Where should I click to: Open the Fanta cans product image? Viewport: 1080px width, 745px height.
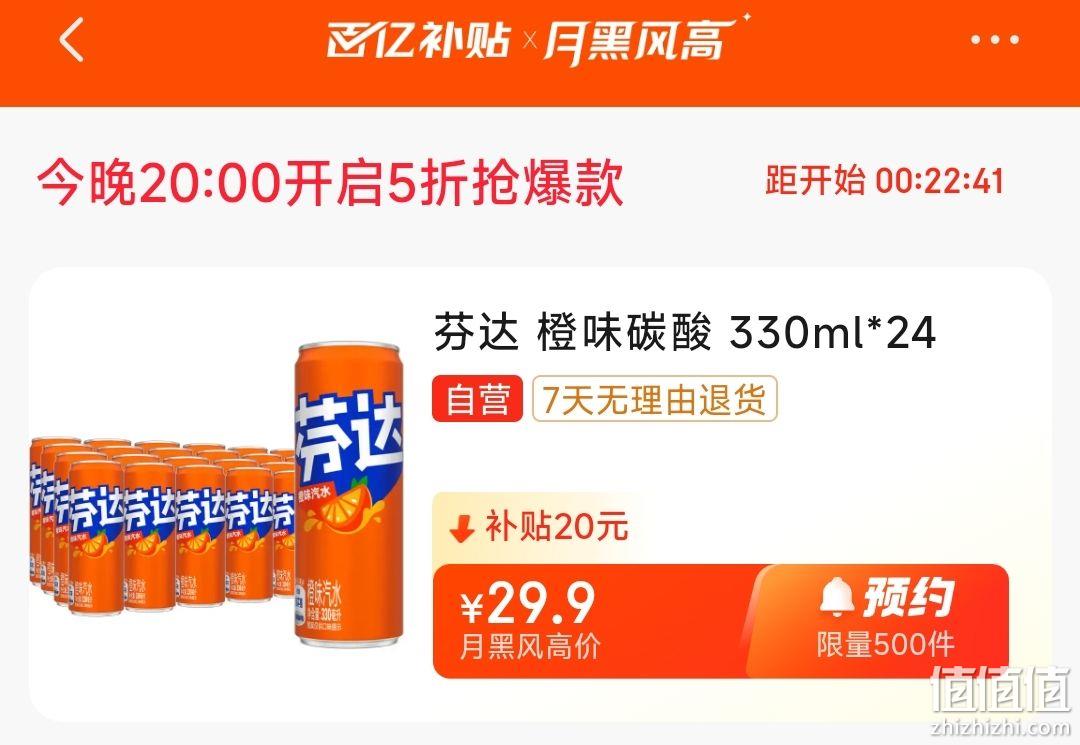217,496
